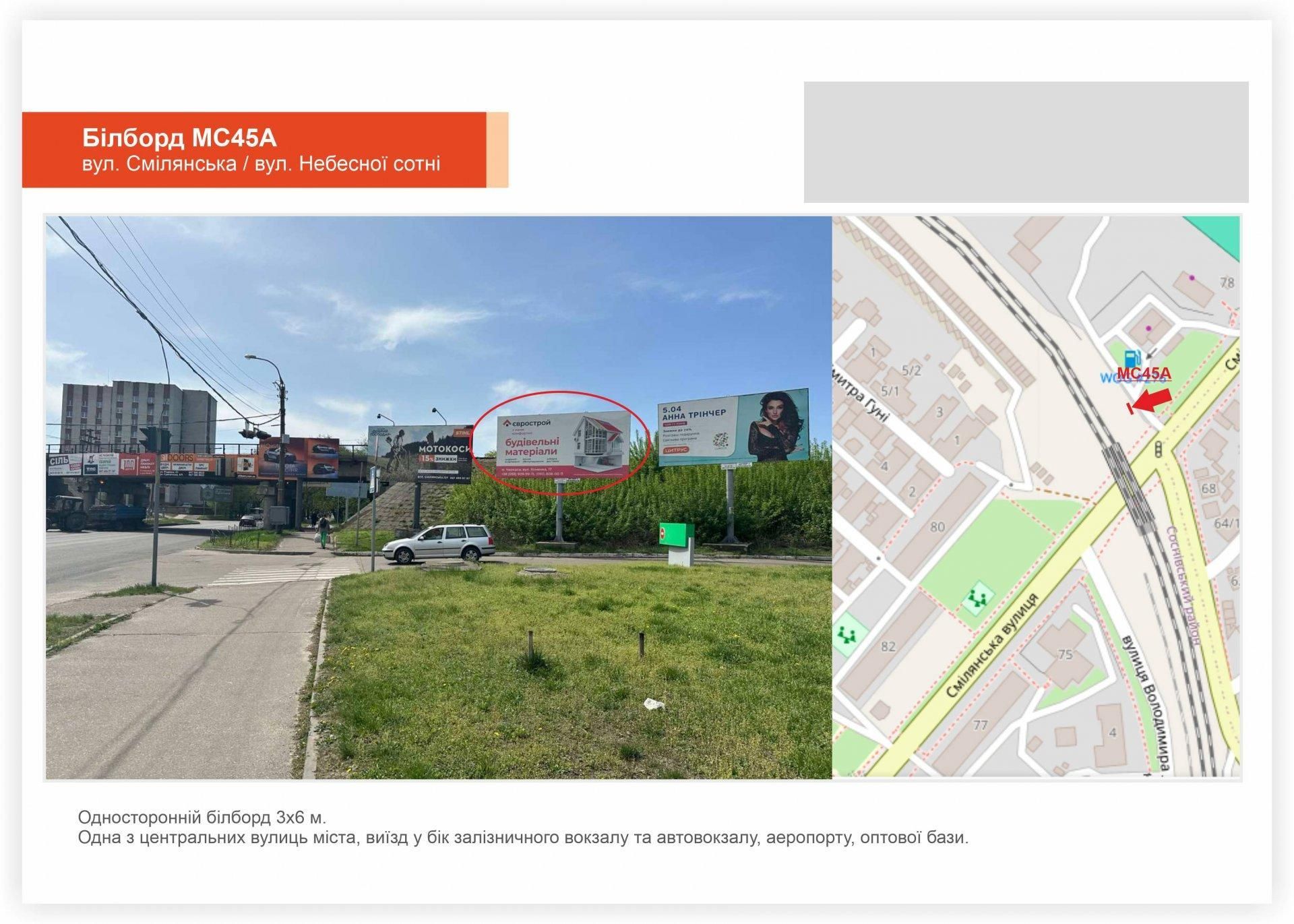Click the circled Єврострой billboard

pyautogui.click(x=563, y=445)
